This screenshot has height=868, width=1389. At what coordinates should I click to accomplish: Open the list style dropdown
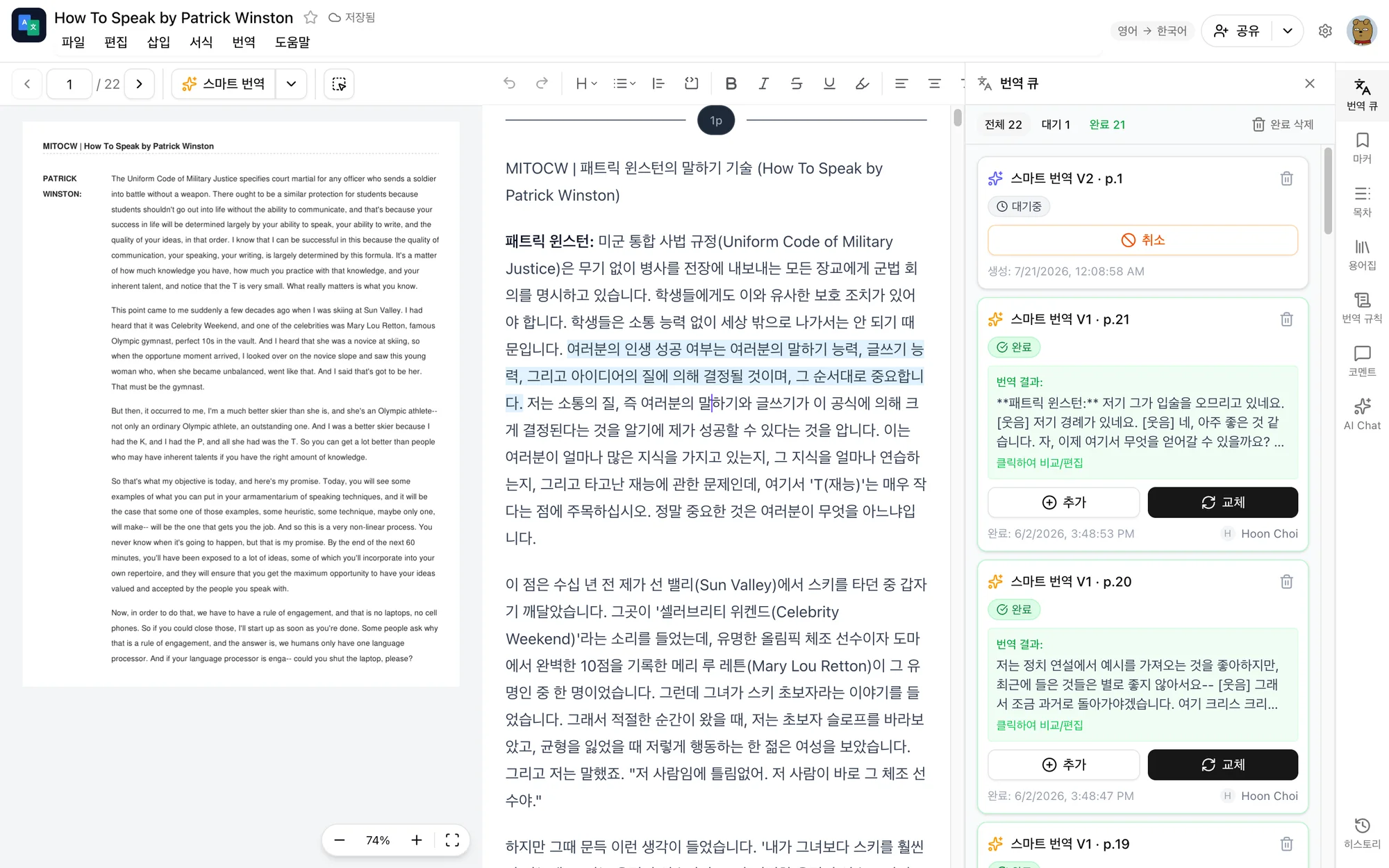[624, 83]
